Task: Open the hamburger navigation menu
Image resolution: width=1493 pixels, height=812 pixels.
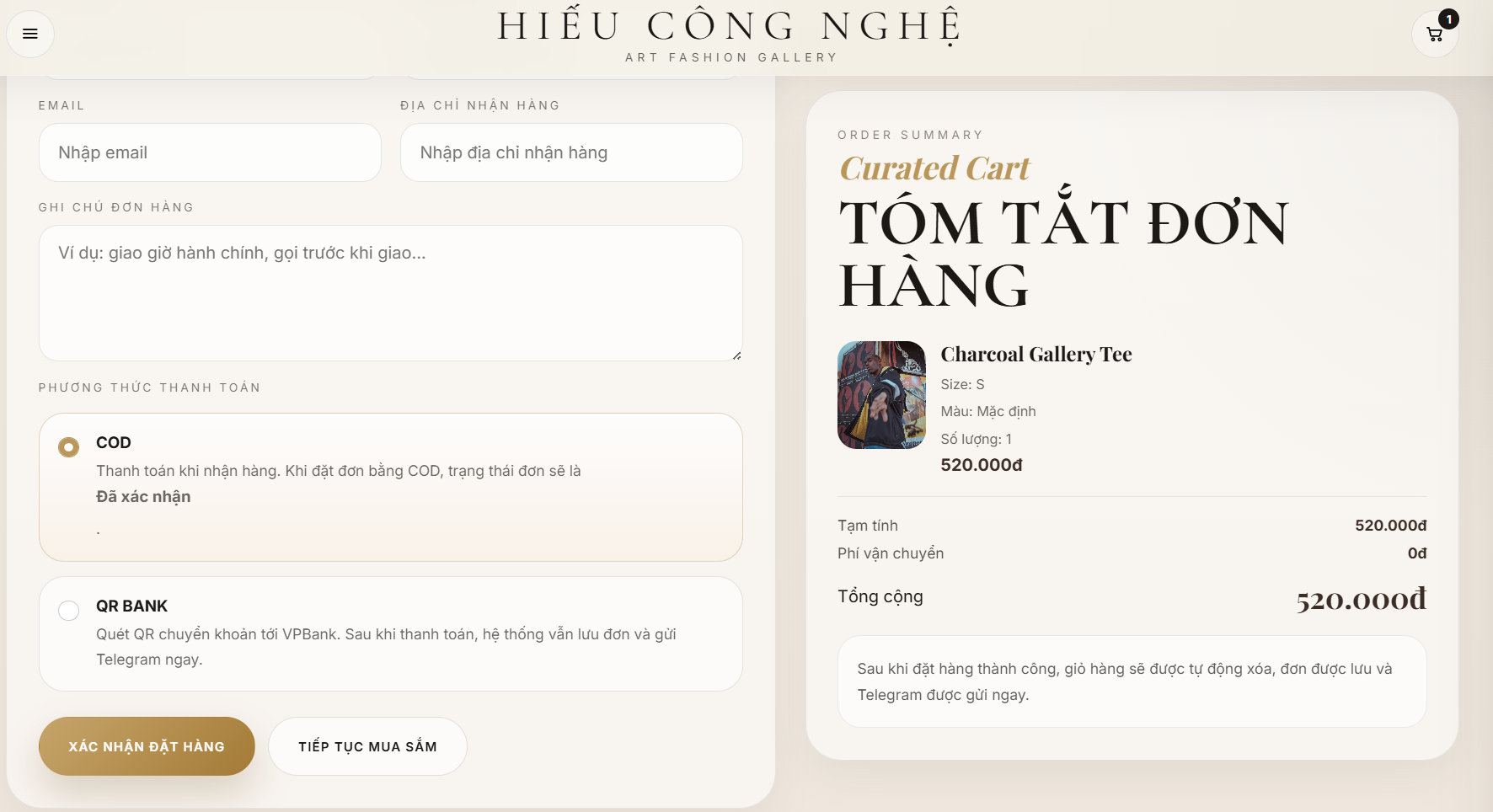Action: click(30, 34)
